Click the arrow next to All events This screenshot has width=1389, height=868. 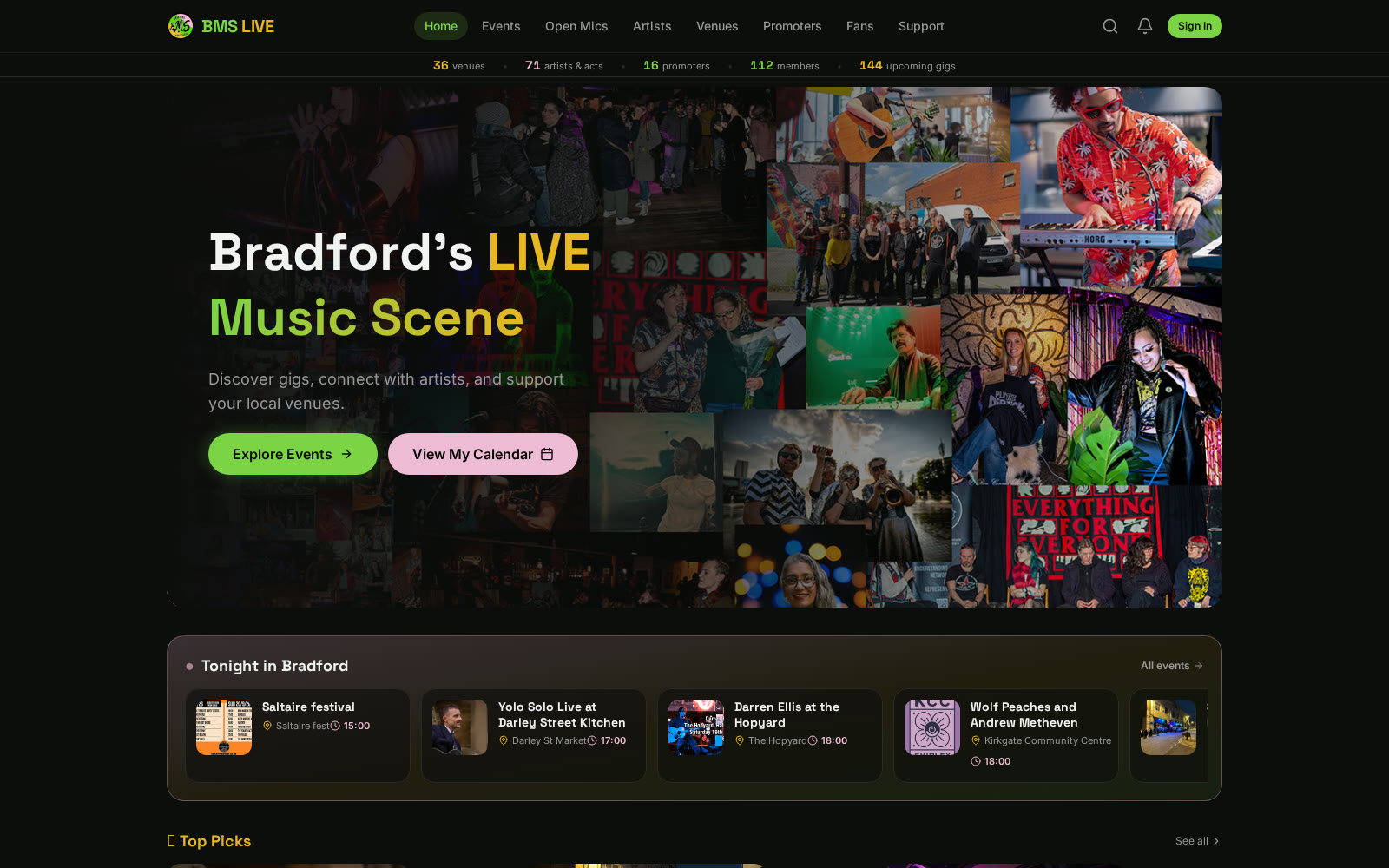[x=1199, y=666]
